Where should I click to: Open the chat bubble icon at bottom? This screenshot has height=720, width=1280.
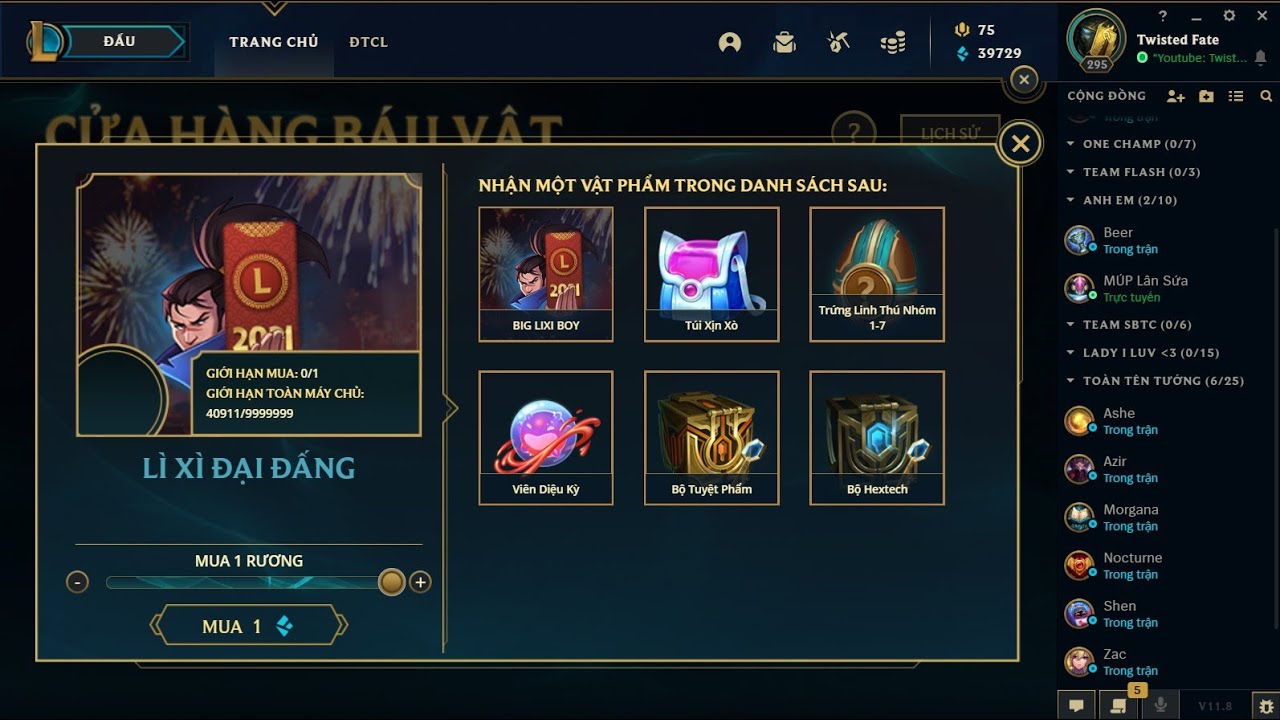1076,705
